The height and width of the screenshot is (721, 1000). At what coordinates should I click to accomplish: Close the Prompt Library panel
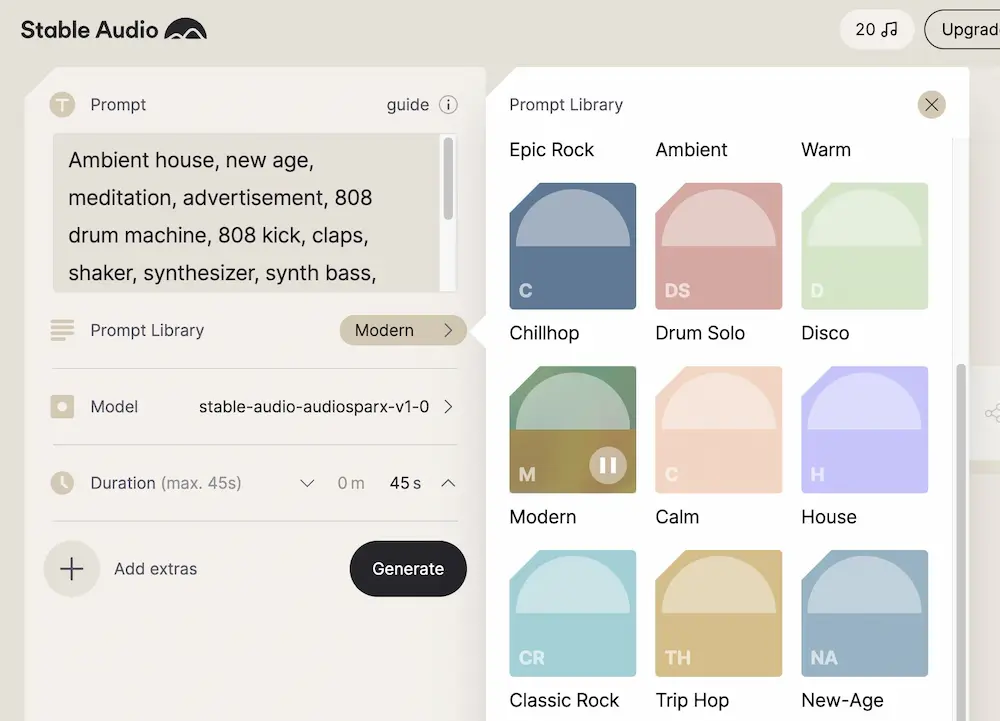932,105
